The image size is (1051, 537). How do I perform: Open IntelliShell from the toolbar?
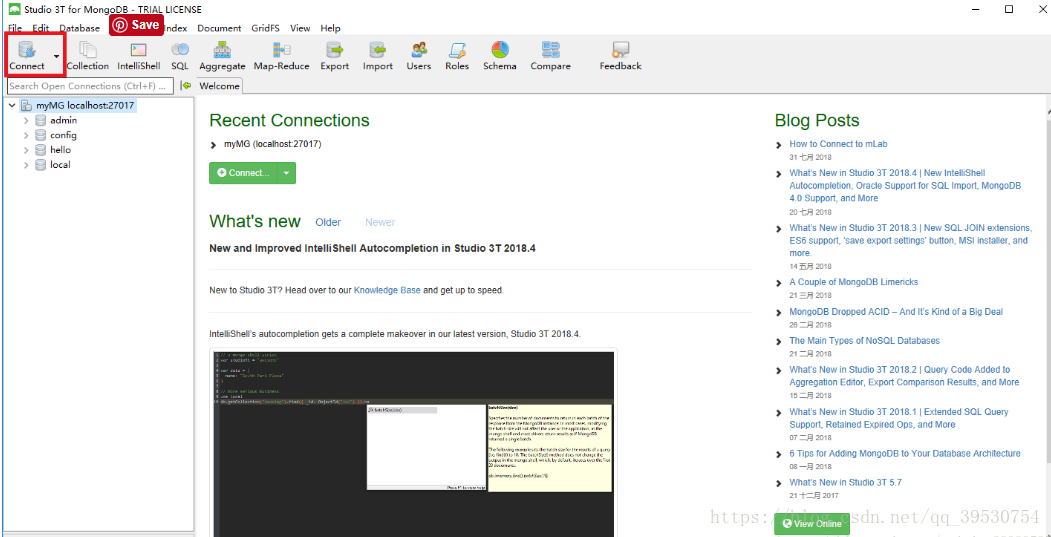[x=139, y=56]
